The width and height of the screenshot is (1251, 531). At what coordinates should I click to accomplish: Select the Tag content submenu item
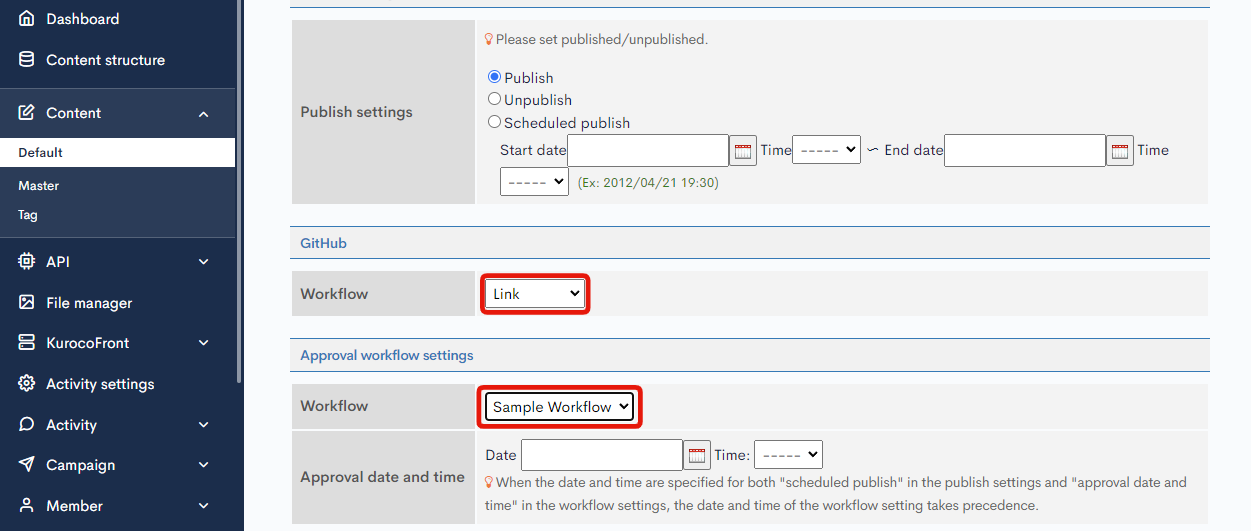[28, 215]
